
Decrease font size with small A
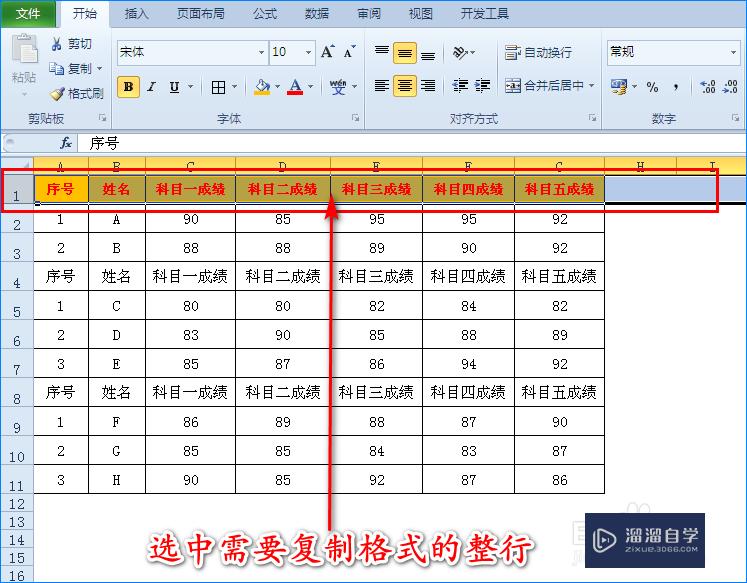coord(349,51)
